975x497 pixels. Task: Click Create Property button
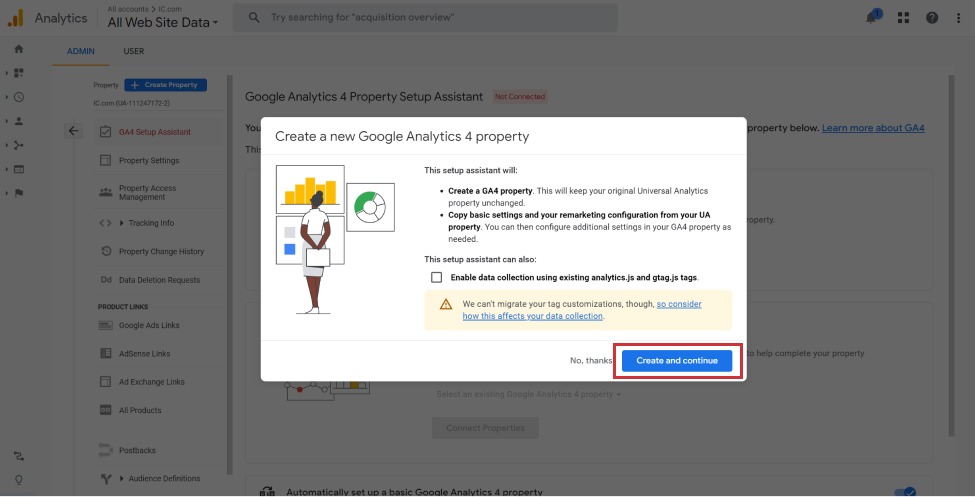click(165, 85)
